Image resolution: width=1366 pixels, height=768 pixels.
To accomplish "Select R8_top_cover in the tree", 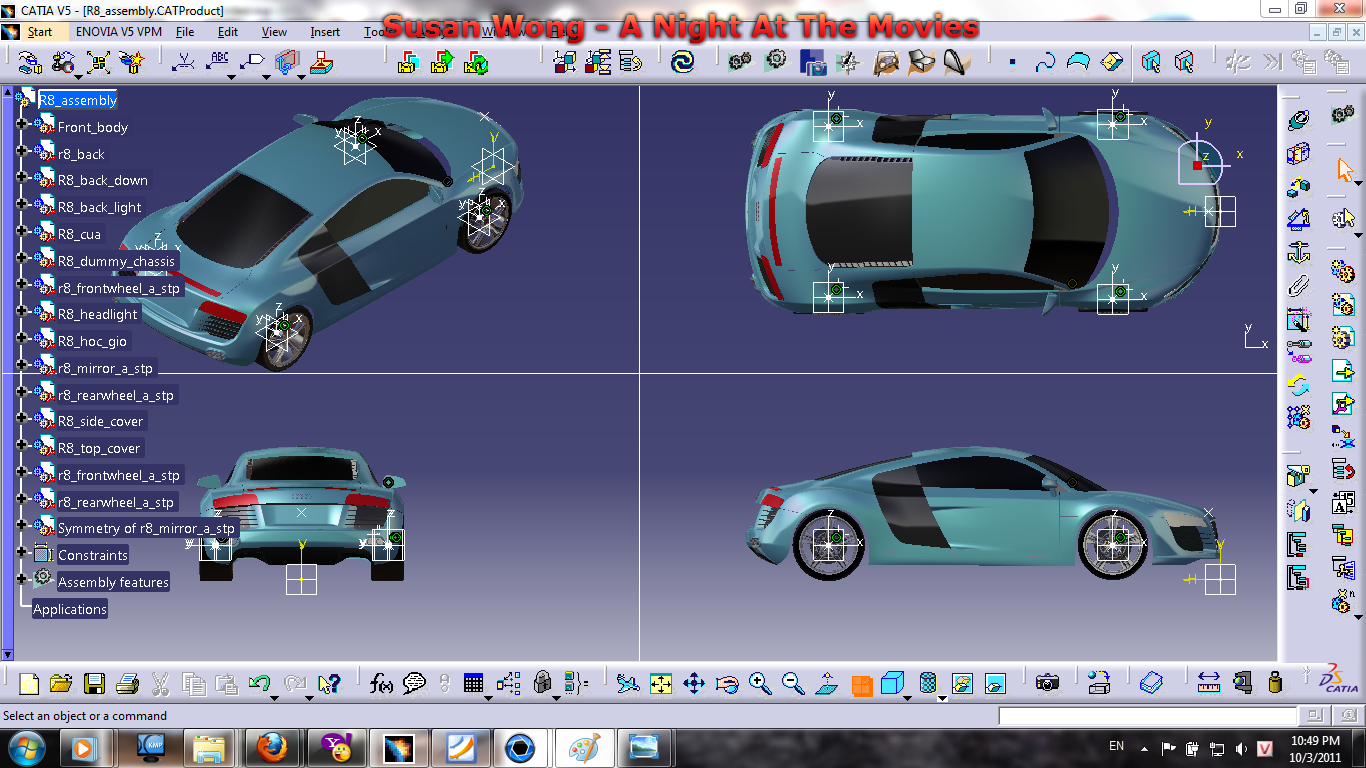I will (x=100, y=448).
